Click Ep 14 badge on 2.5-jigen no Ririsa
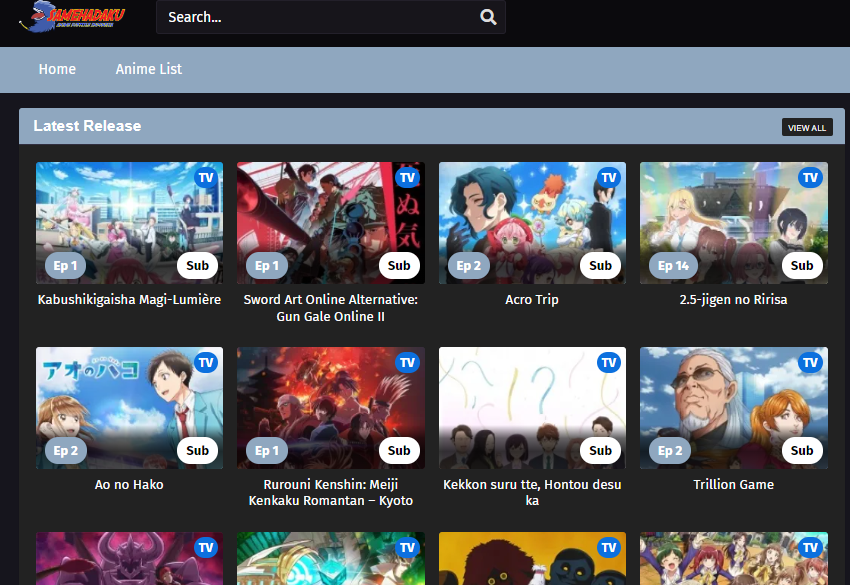Image resolution: width=850 pixels, height=585 pixels. [673, 266]
